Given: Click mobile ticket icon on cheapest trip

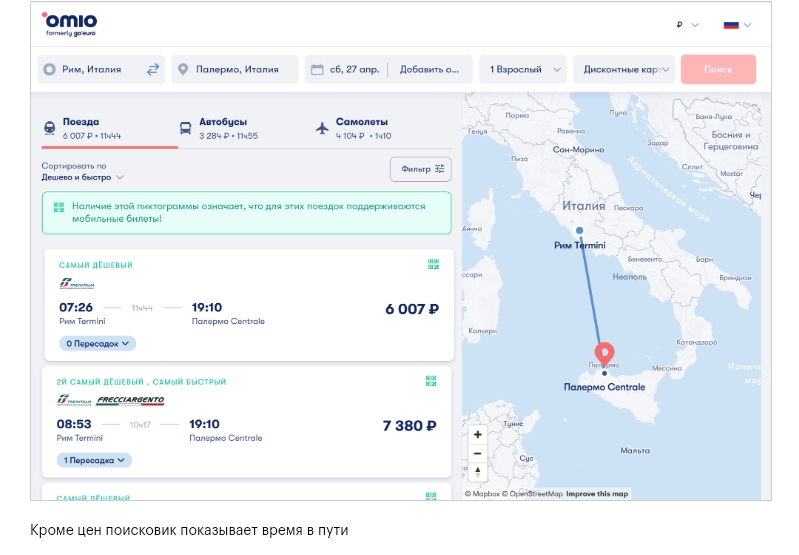Looking at the screenshot, I should tap(433, 264).
